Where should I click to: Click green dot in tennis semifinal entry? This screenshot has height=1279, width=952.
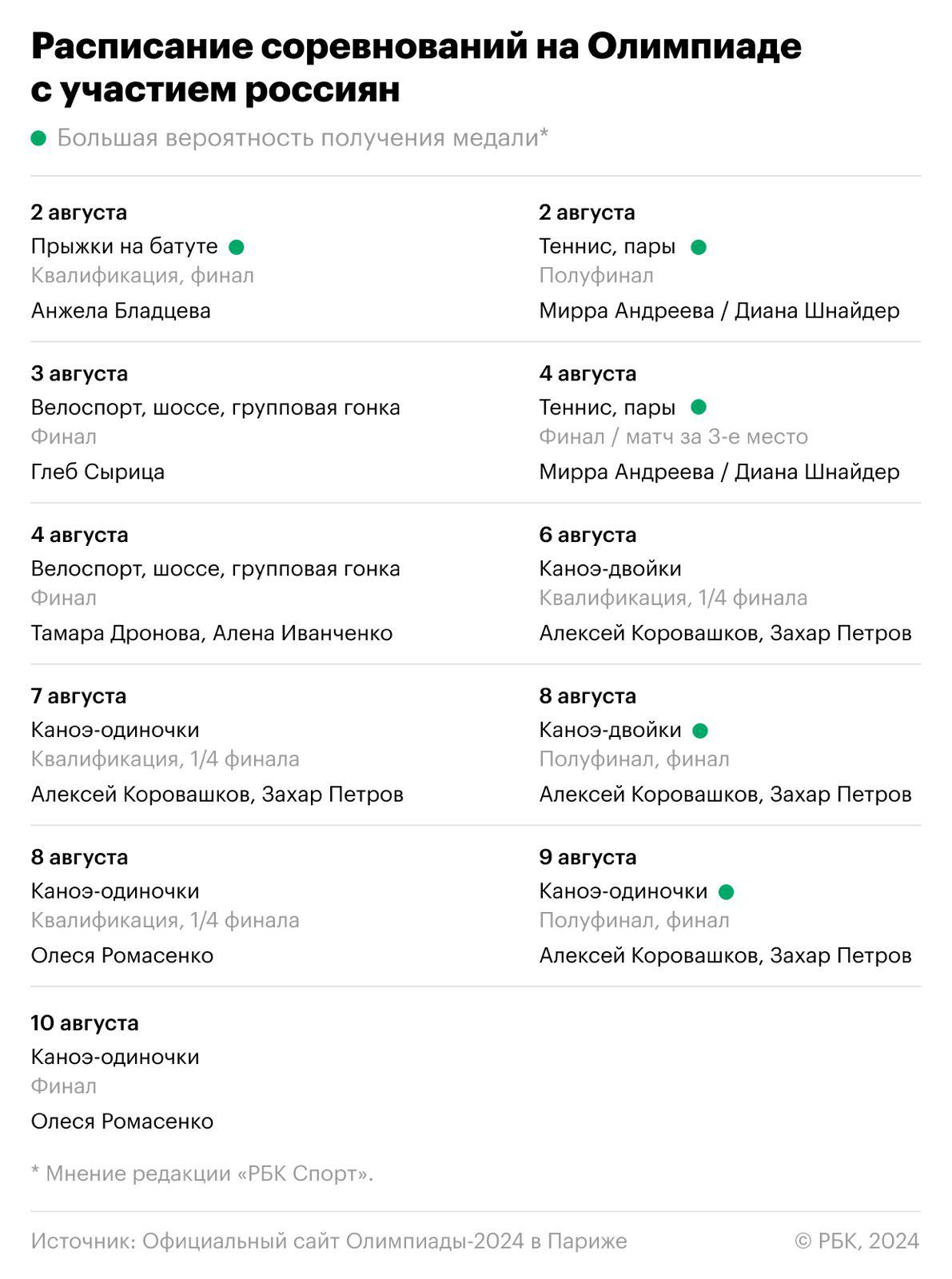tap(699, 248)
